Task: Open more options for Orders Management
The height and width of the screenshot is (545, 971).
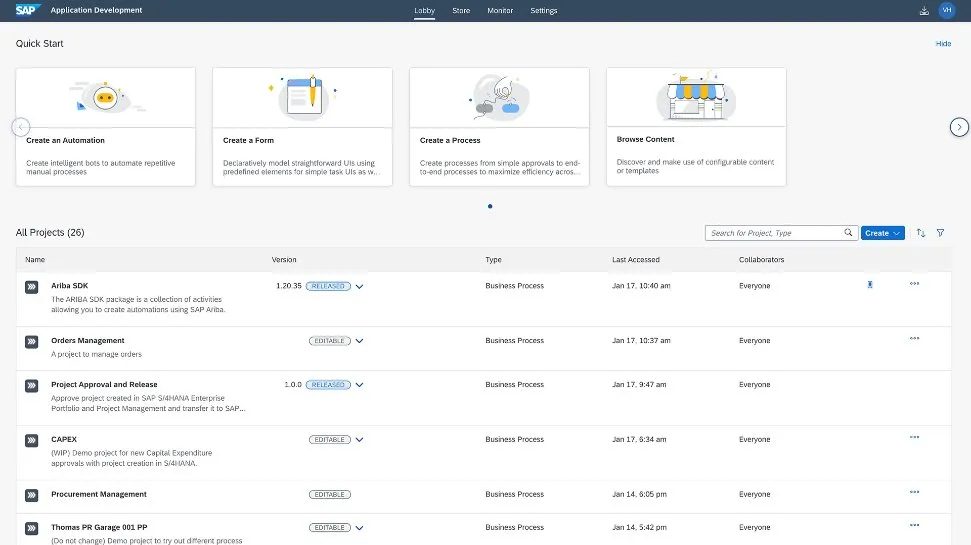Action: (914, 339)
